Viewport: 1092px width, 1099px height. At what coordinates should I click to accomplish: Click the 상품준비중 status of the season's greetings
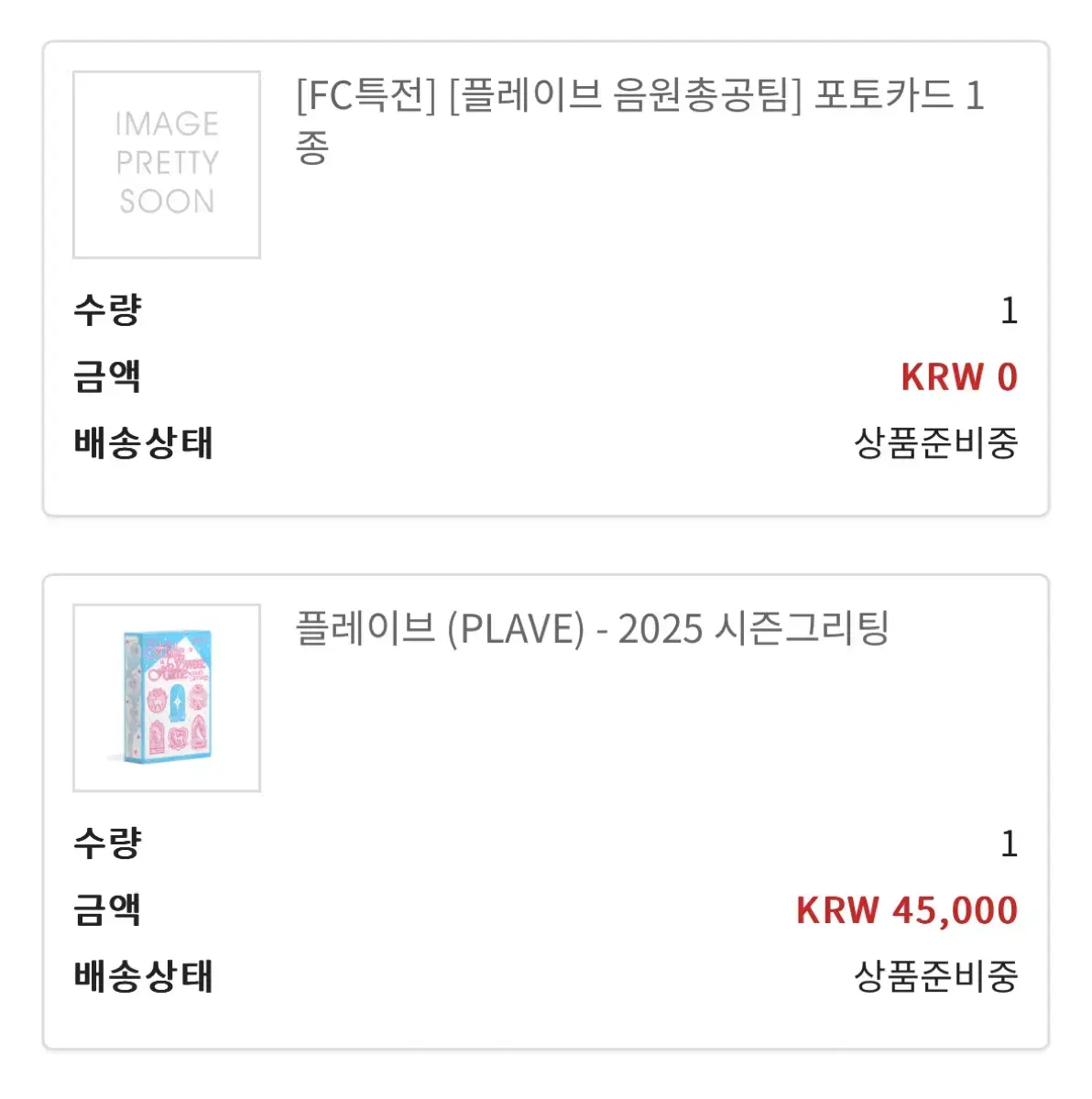point(935,976)
